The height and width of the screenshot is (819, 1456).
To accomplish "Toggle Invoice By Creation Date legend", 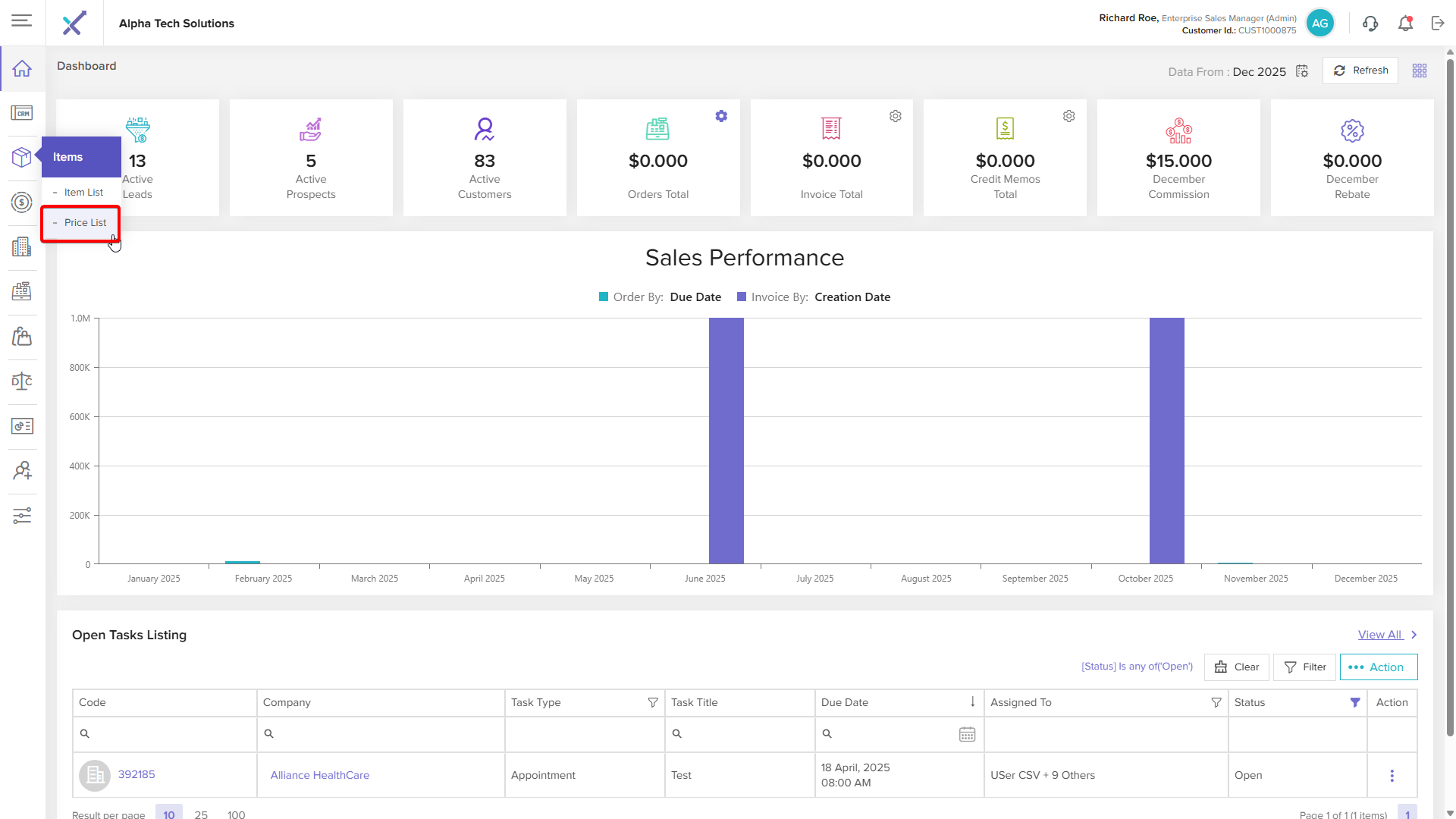I will click(814, 297).
